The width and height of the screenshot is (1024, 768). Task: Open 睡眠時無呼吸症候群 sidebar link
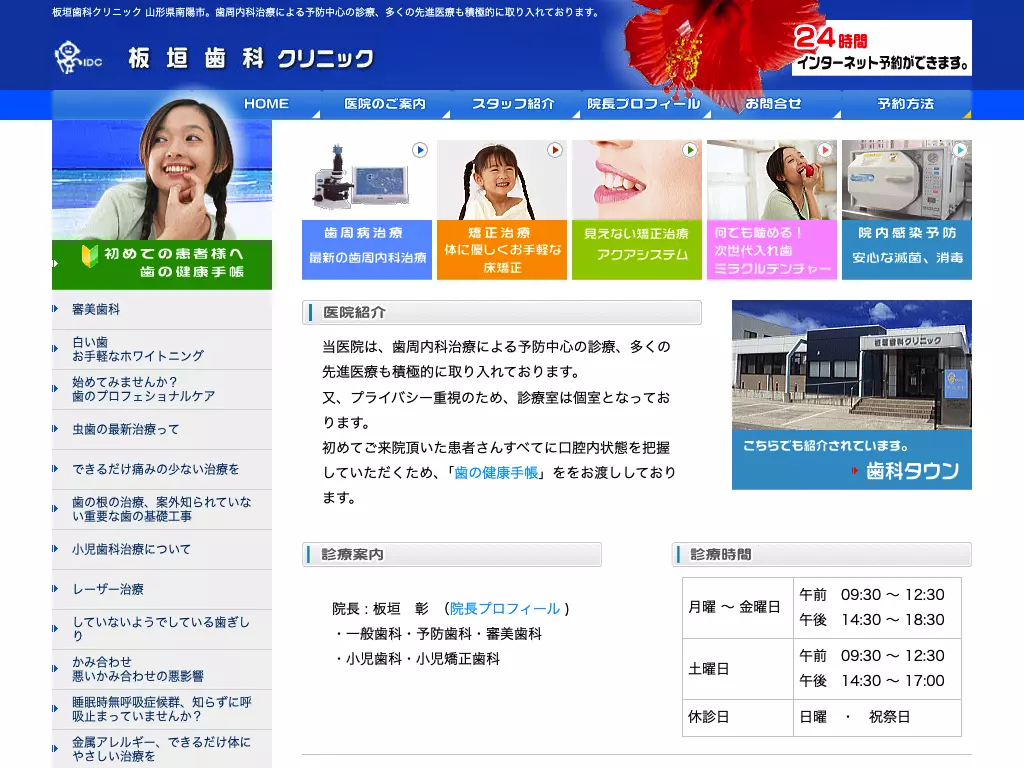click(161, 709)
